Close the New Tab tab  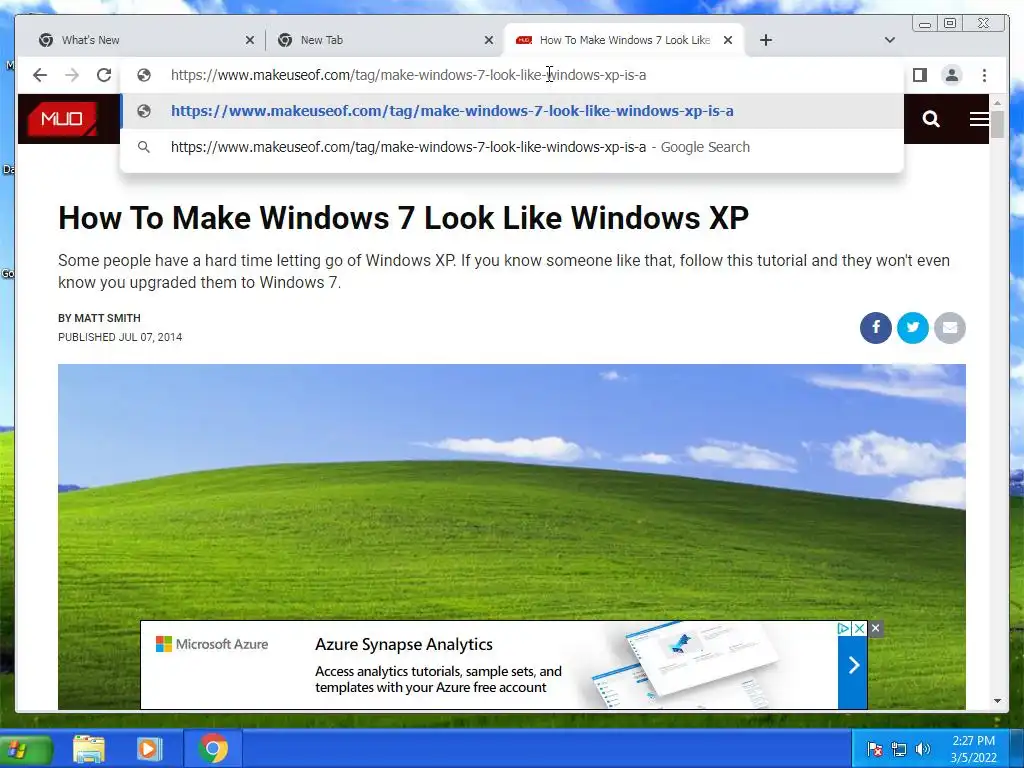[488, 40]
